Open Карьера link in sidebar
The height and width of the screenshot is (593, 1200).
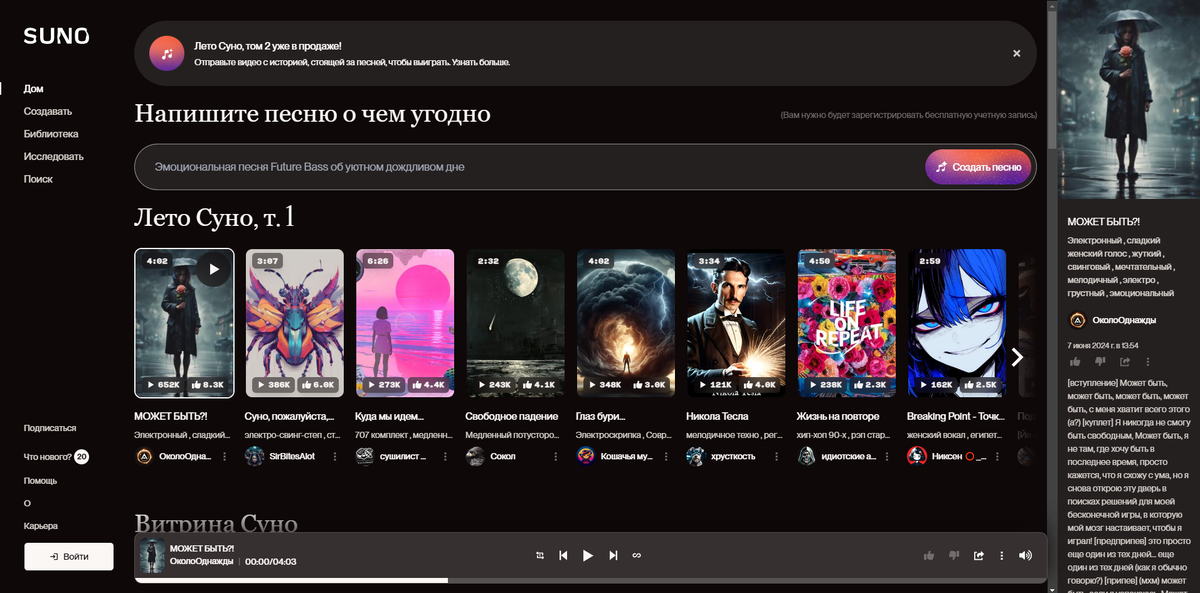(41, 526)
